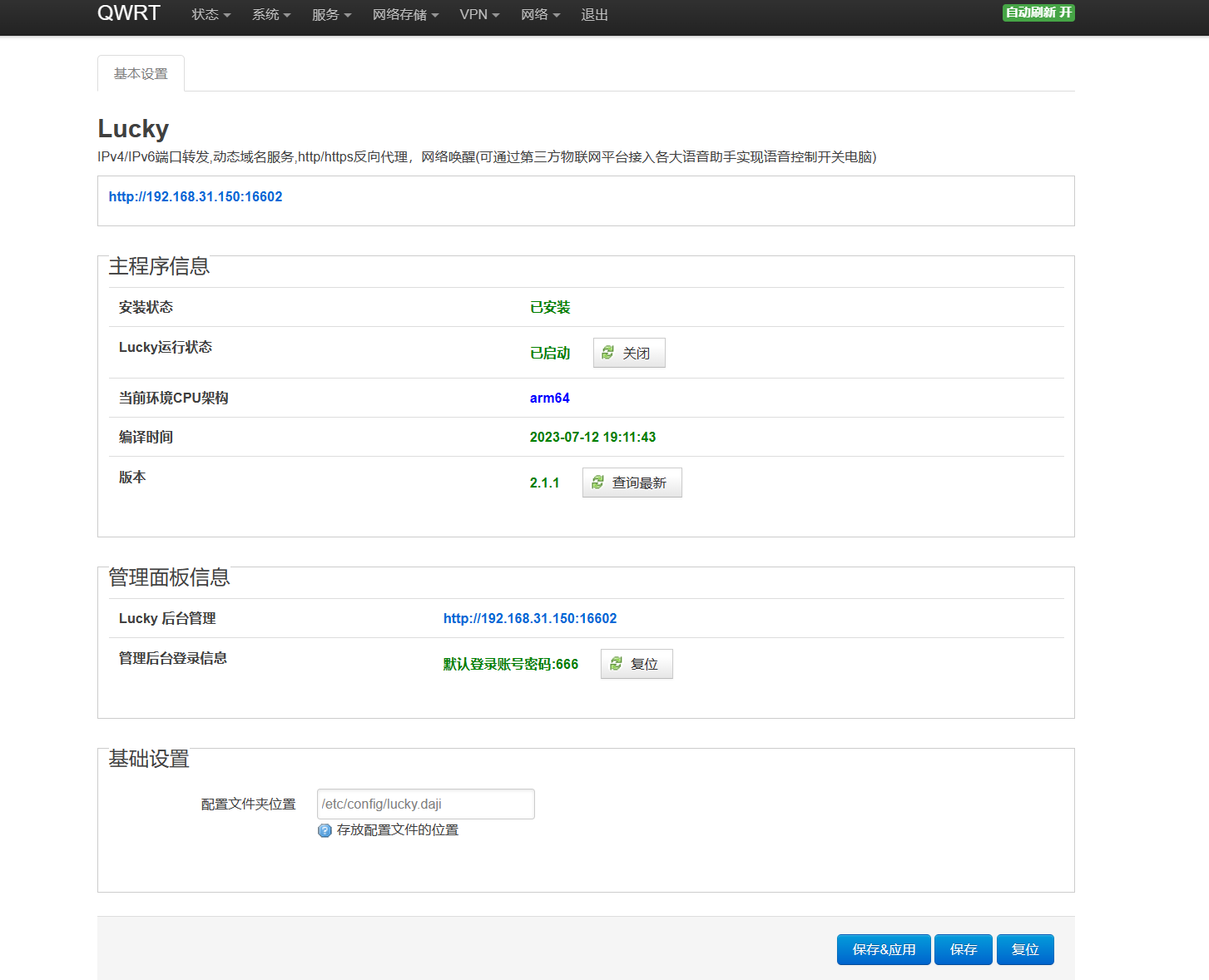Open the 状态 dropdown menu
The width and height of the screenshot is (1209, 980).
point(211,14)
